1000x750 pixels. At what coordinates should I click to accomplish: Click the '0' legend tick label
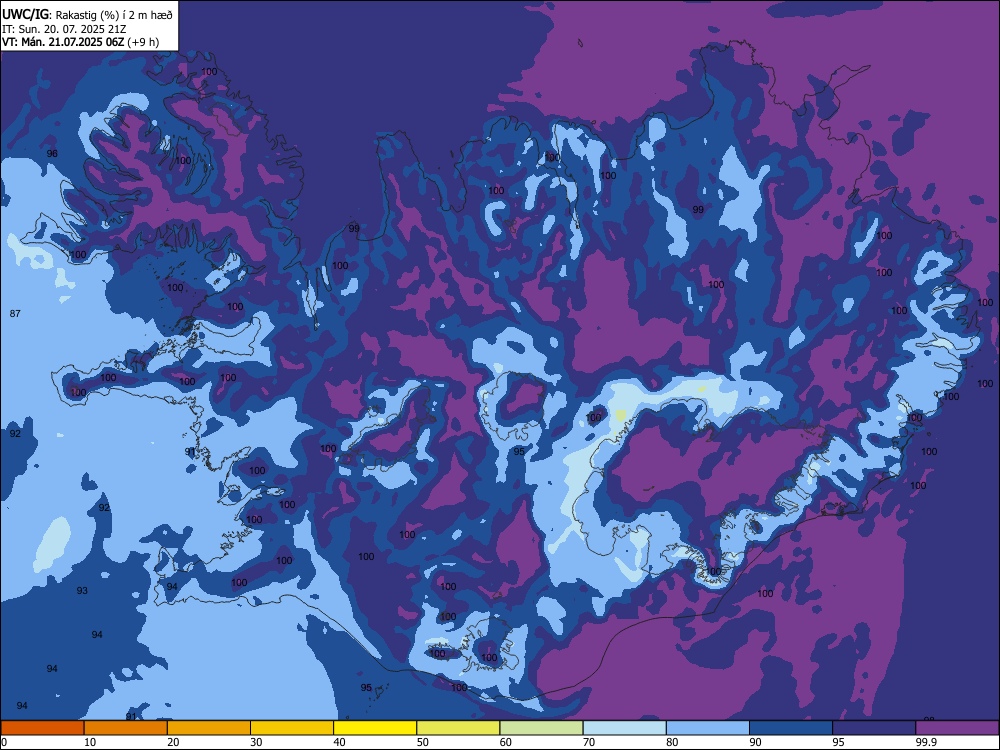coord(4,742)
